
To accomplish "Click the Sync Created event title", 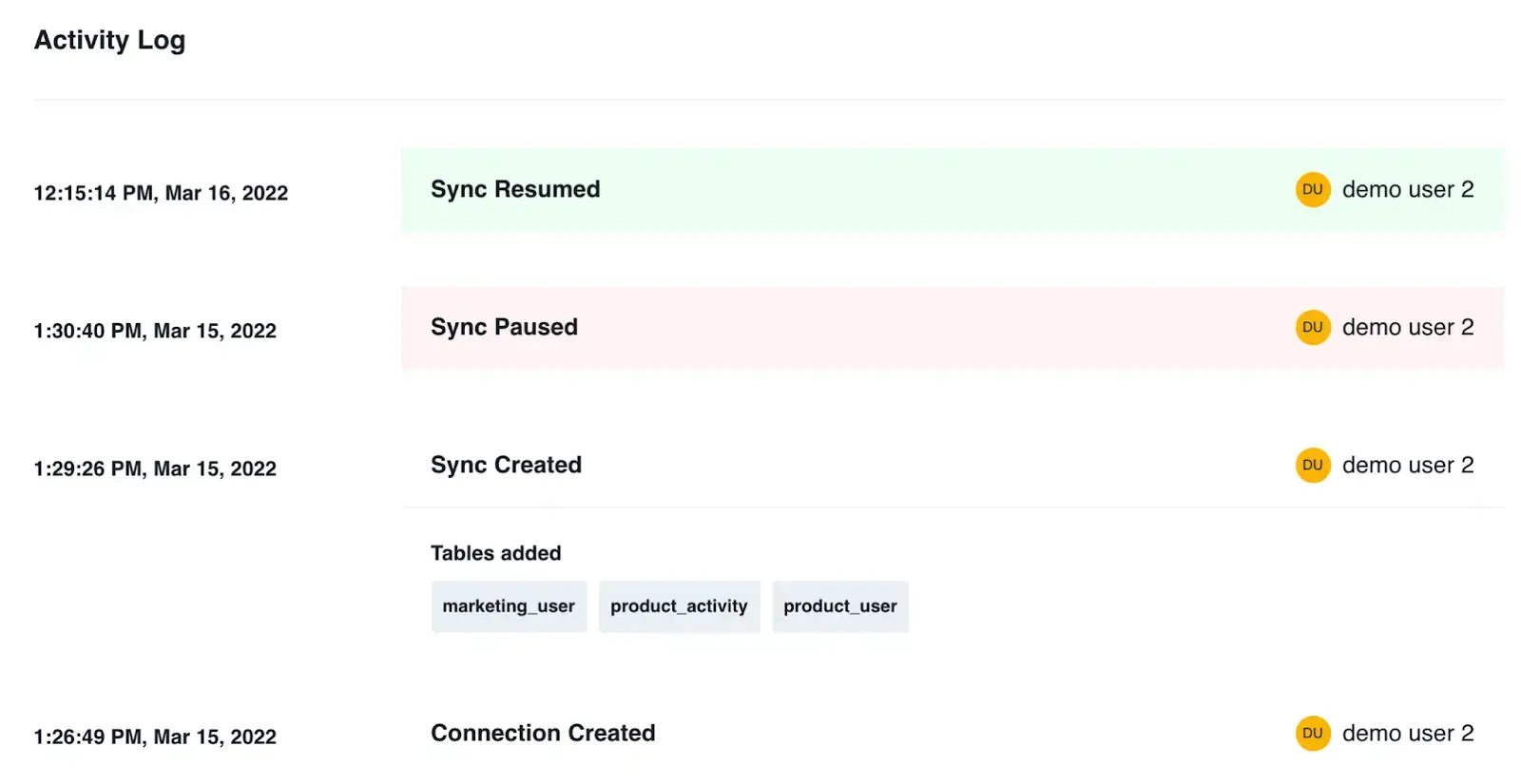I will tap(506, 465).
